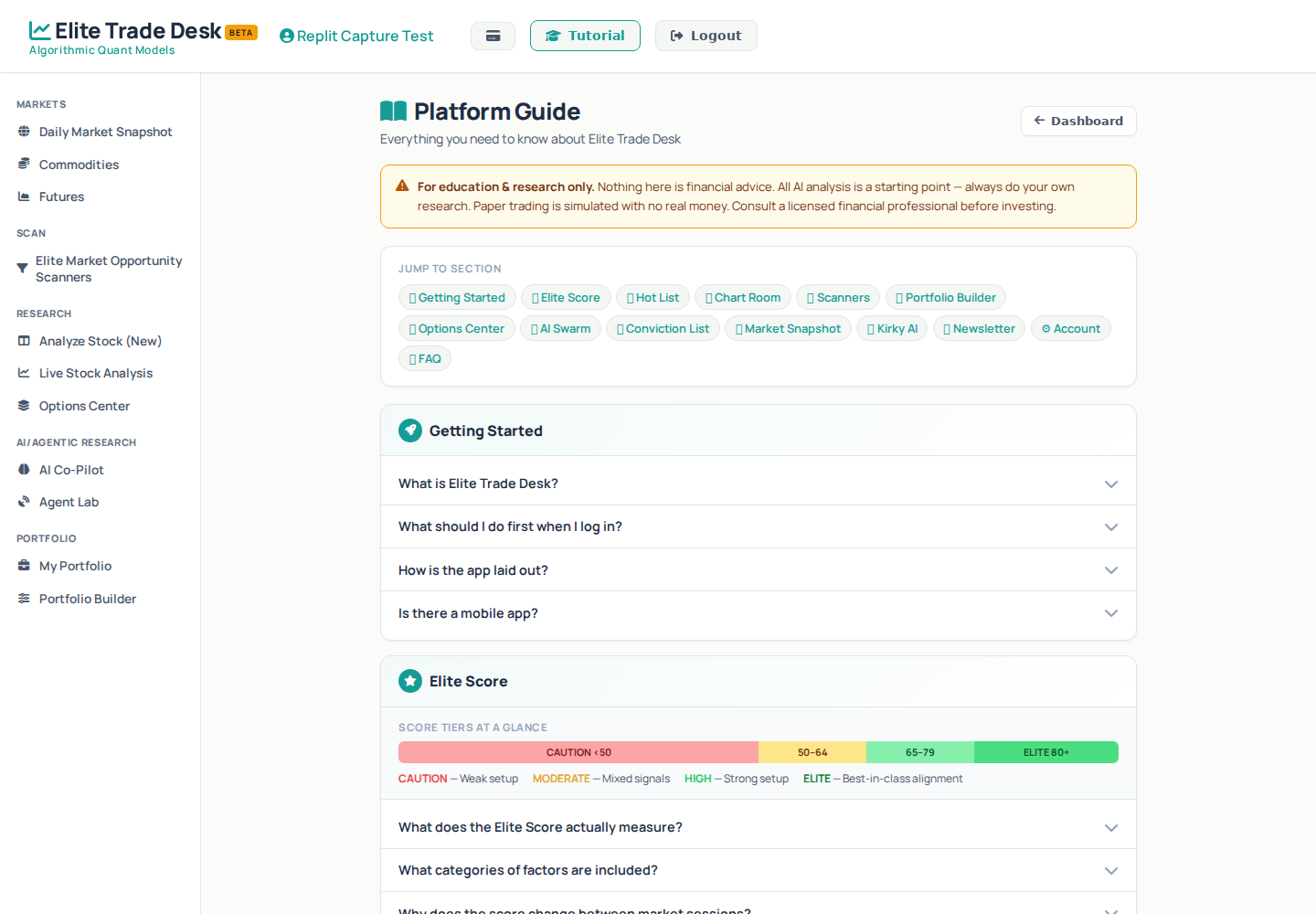This screenshot has height=914, width=1316.
Task: Expand 'Is there a mobile app?' question
Action: click(x=759, y=613)
